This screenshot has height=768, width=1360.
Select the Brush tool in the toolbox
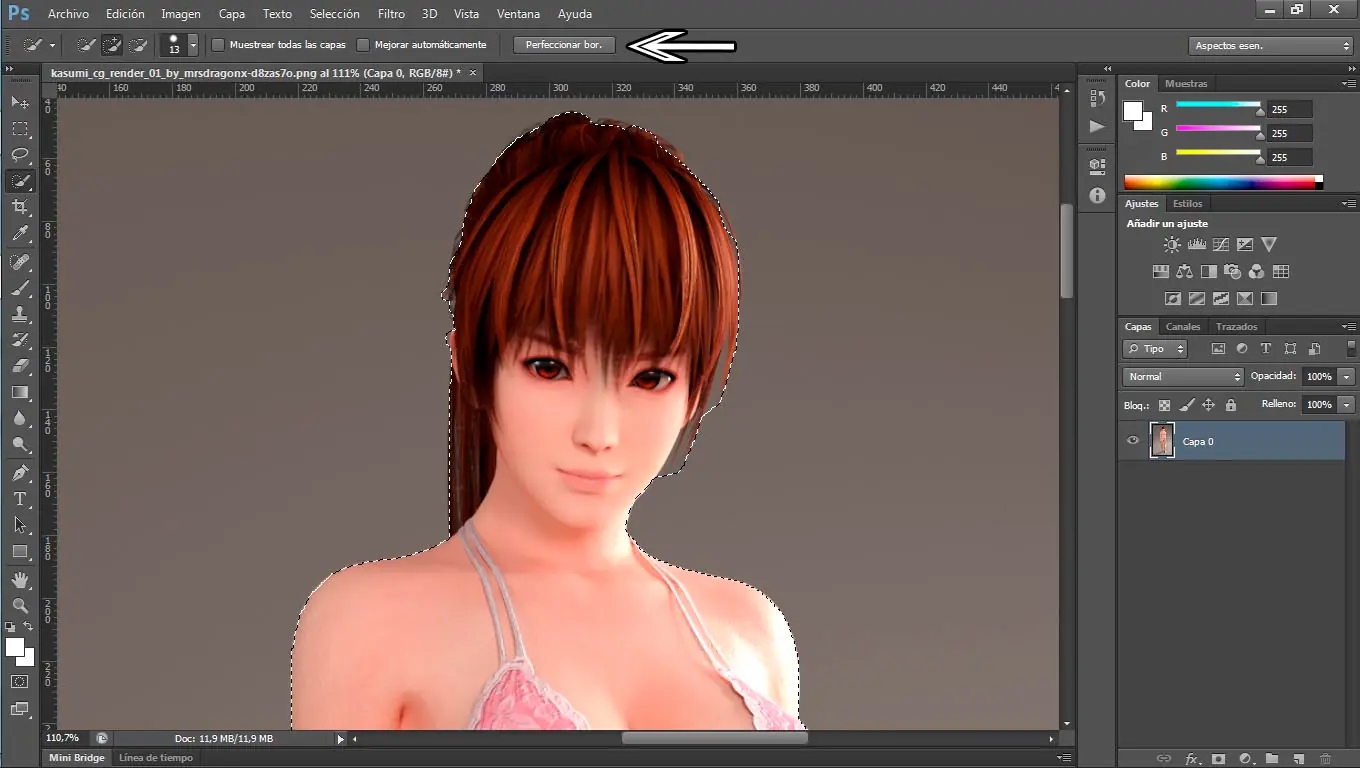(x=20, y=288)
